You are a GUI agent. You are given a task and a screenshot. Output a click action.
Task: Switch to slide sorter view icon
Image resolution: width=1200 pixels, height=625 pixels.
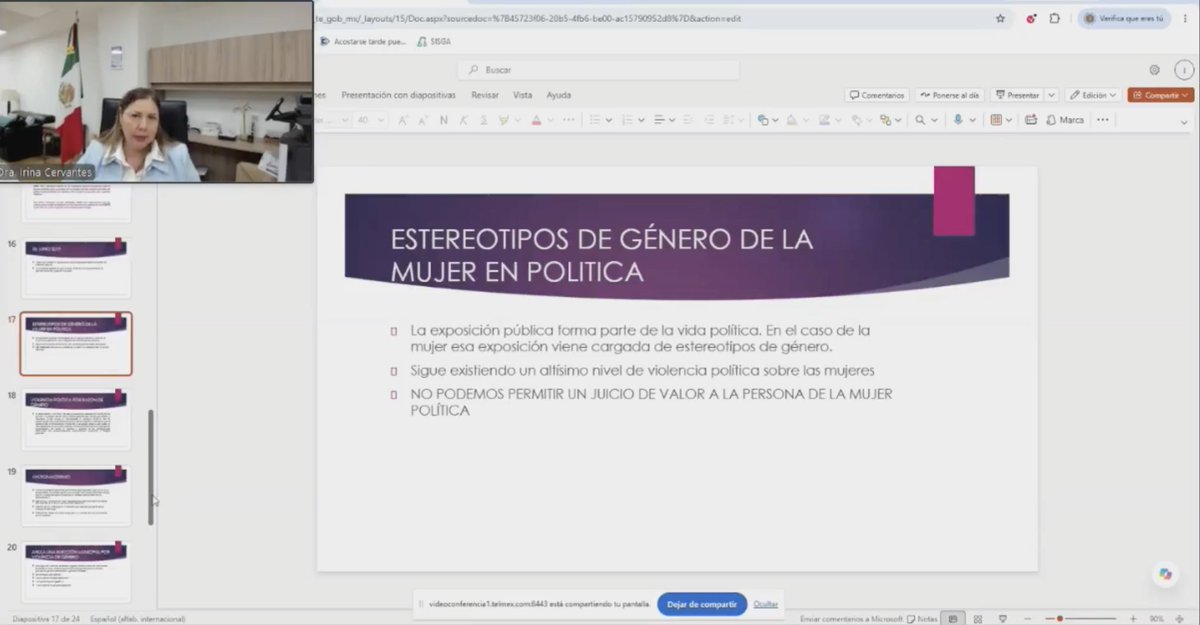pos(978,619)
